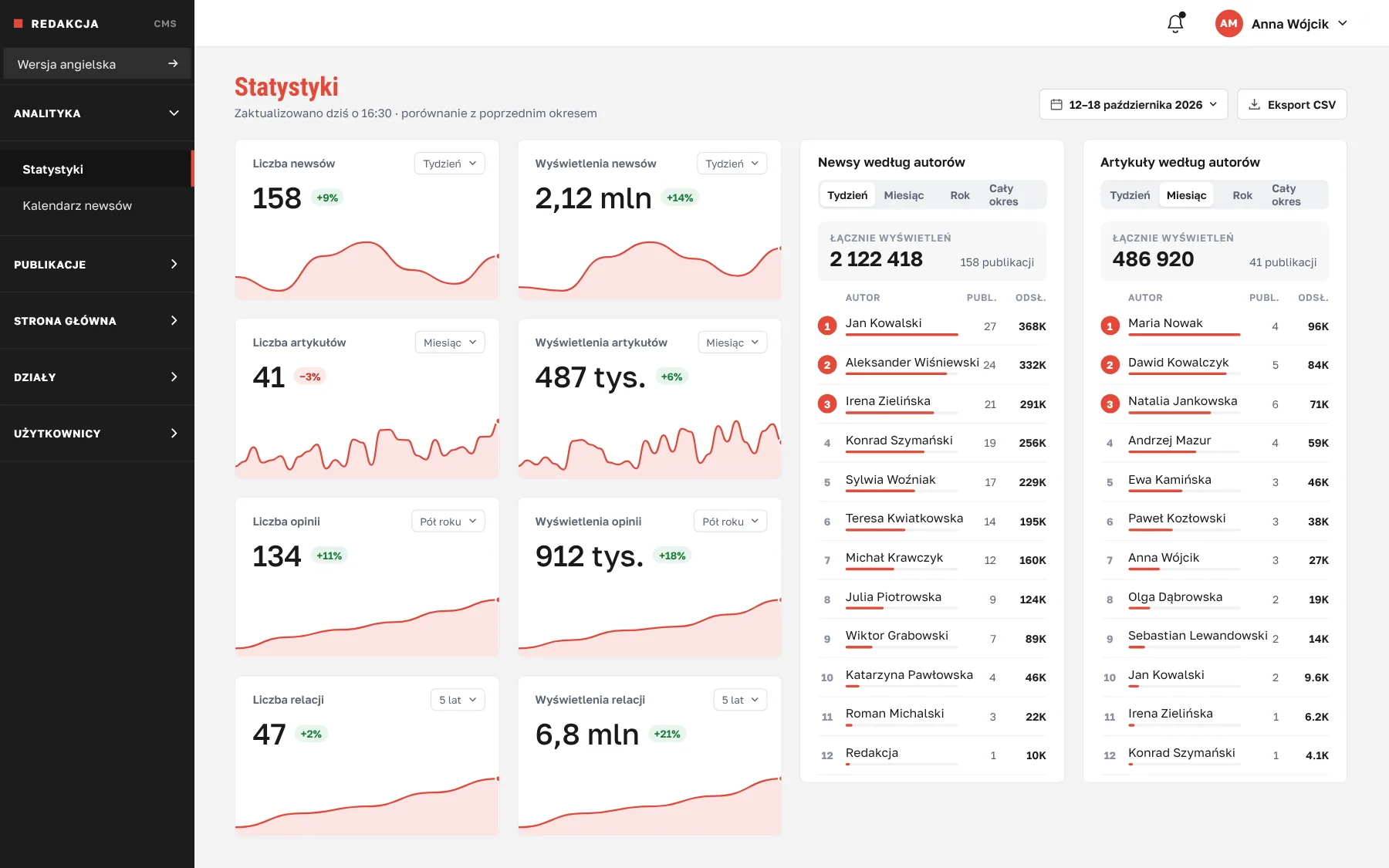Click rank 2 badge for Dawid Kowalczyk
Image resolution: width=1389 pixels, height=868 pixels.
pyautogui.click(x=1110, y=365)
